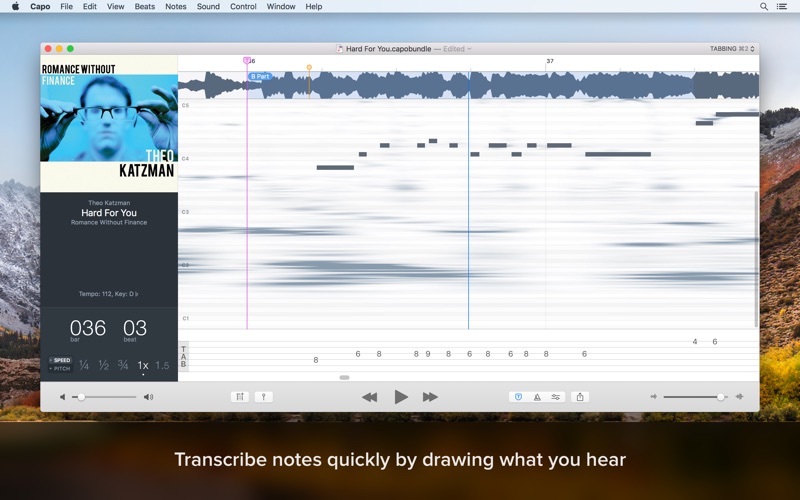Click the blue playhead line in waveform

coord(469,85)
